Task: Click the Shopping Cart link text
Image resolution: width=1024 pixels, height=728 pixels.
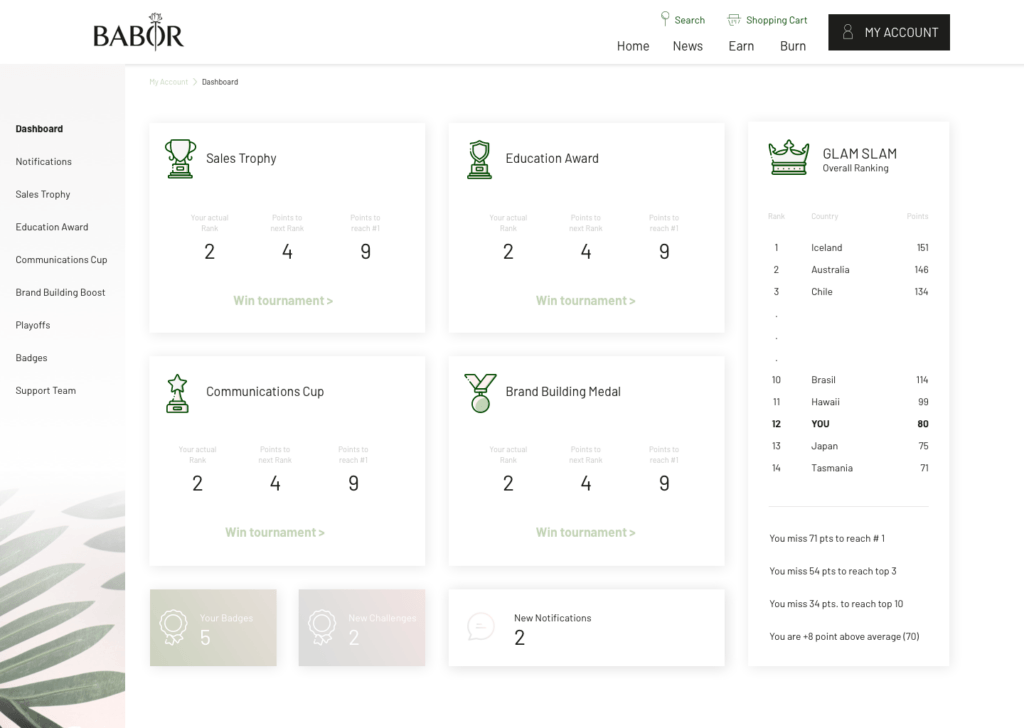Action: tap(776, 20)
